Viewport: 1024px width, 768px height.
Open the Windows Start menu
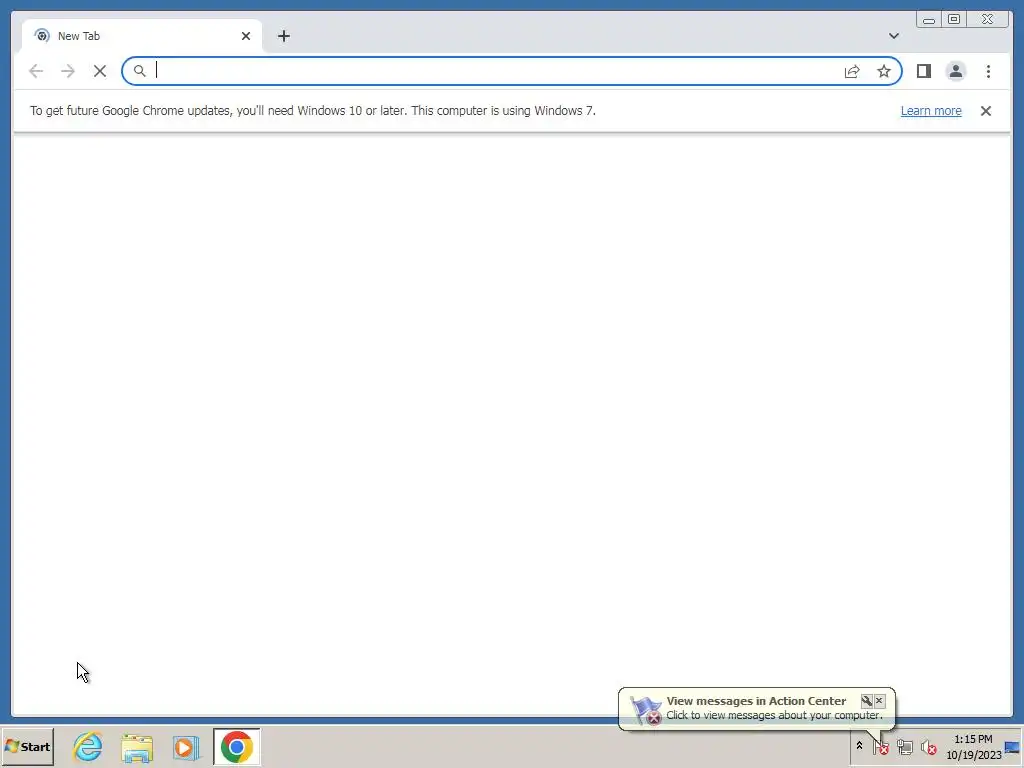click(x=27, y=746)
